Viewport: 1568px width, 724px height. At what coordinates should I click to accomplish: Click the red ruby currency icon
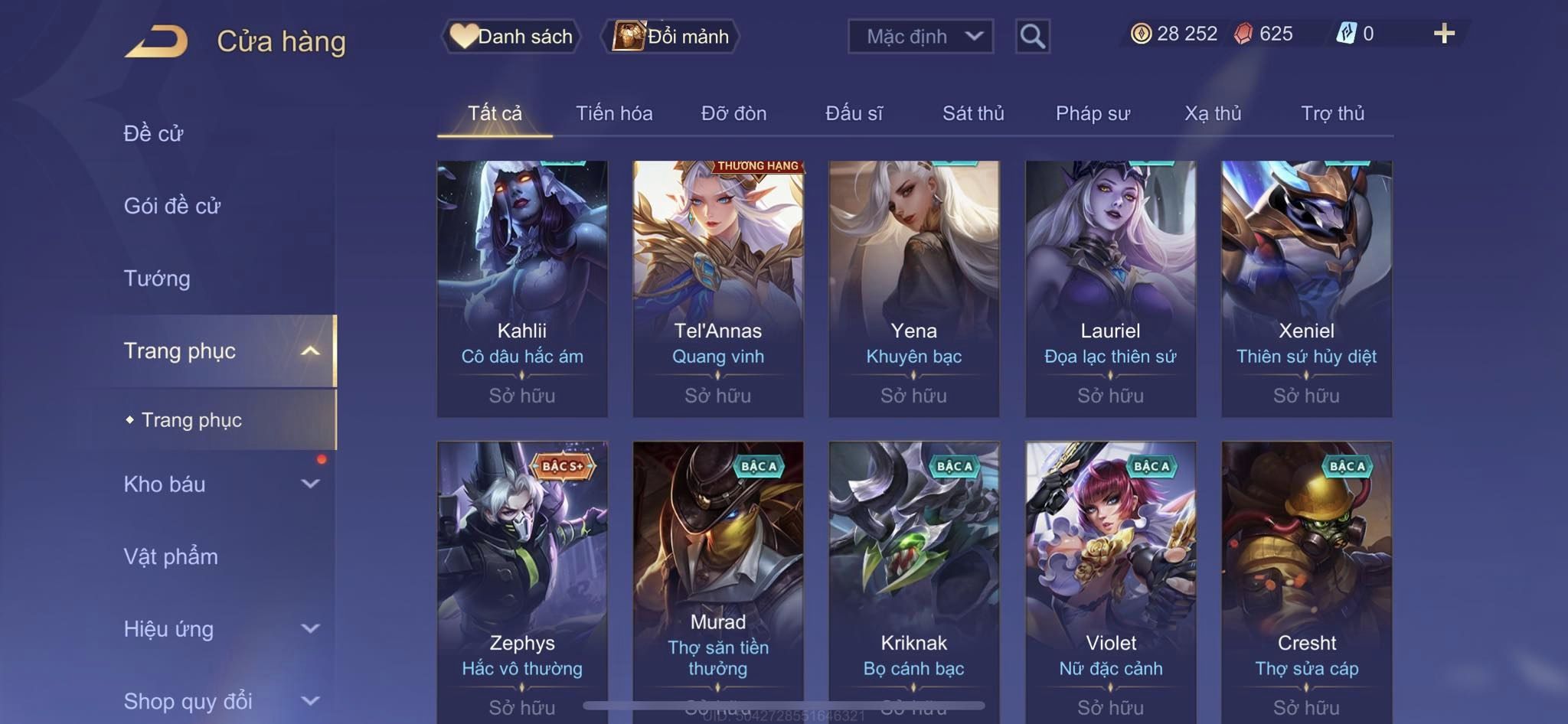coord(1243,34)
